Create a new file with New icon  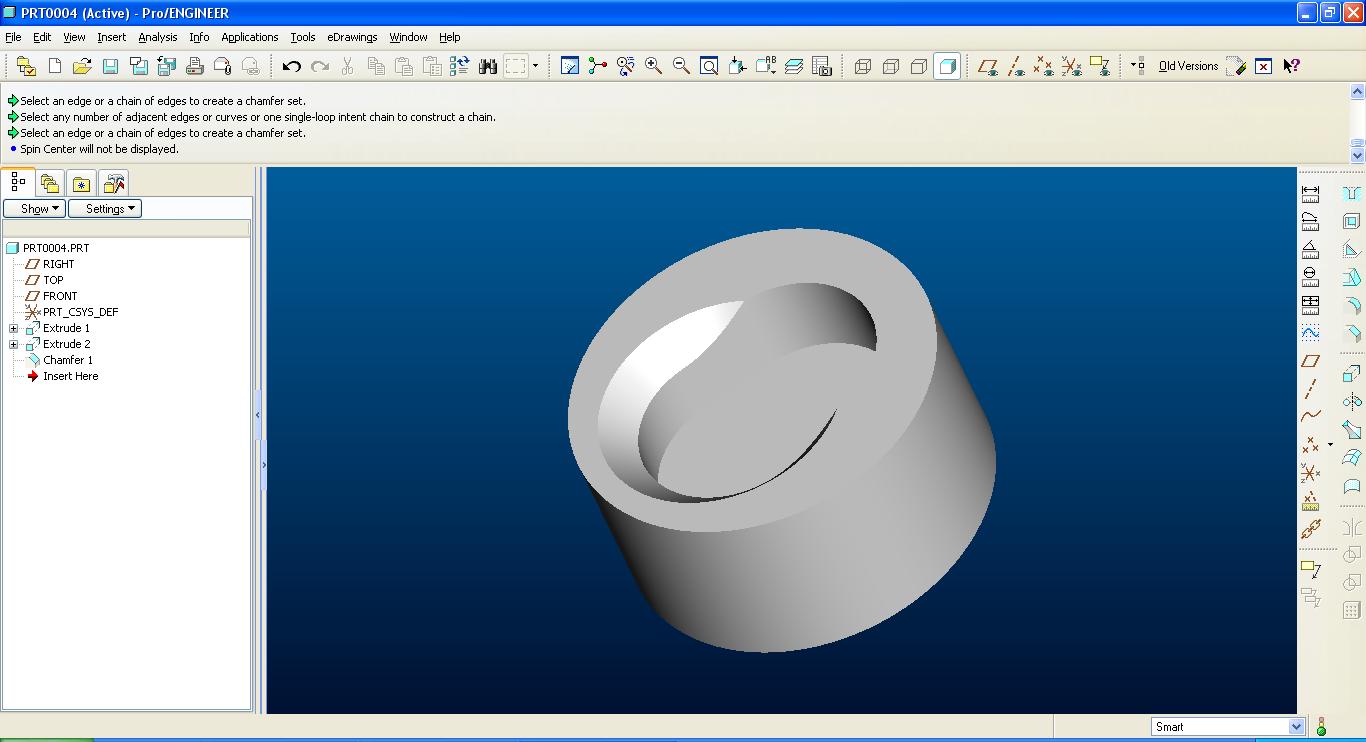pyautogui.click(x=55, y=66)
